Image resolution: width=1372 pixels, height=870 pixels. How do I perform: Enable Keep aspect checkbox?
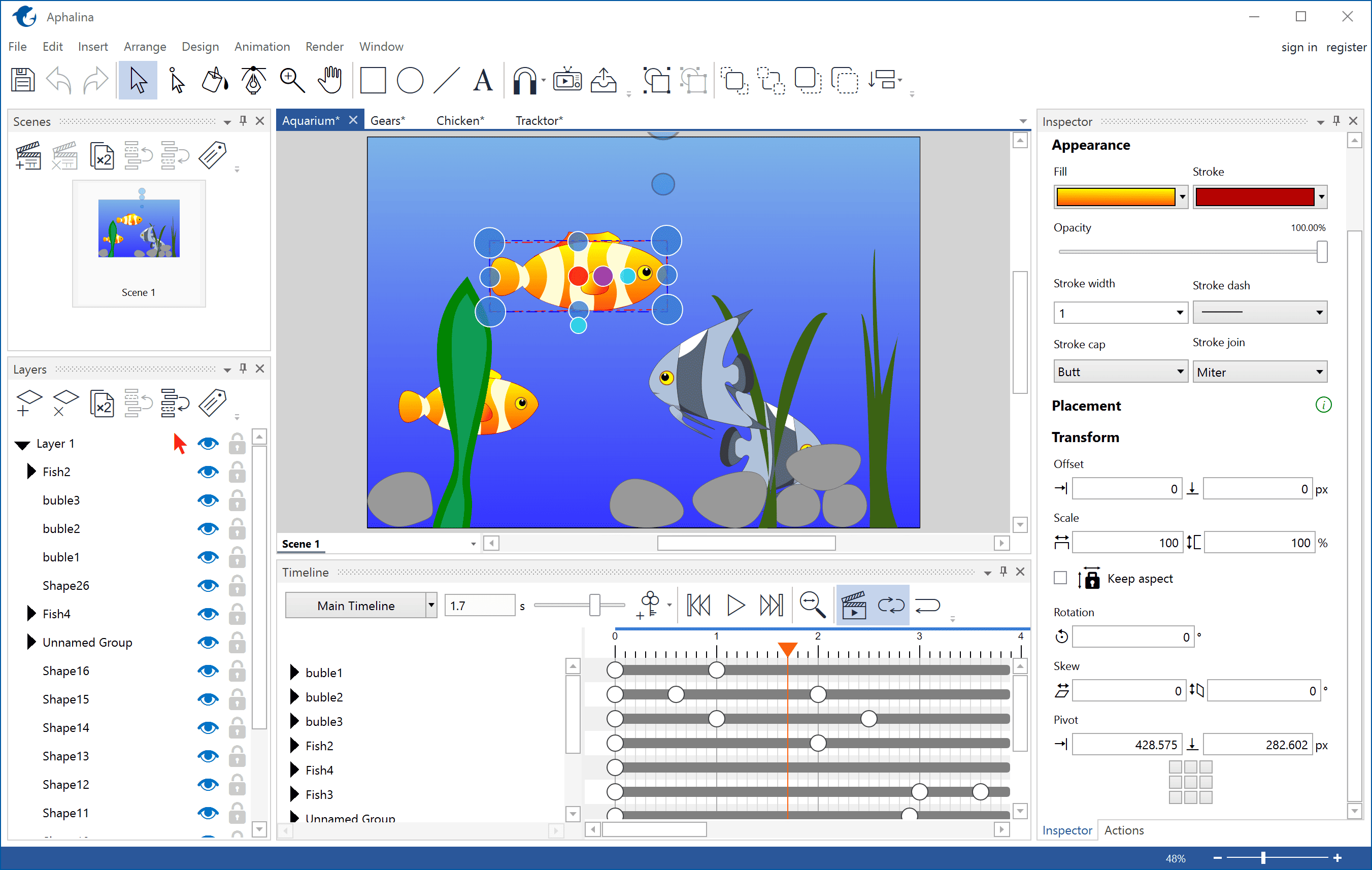coord(1062,578)
